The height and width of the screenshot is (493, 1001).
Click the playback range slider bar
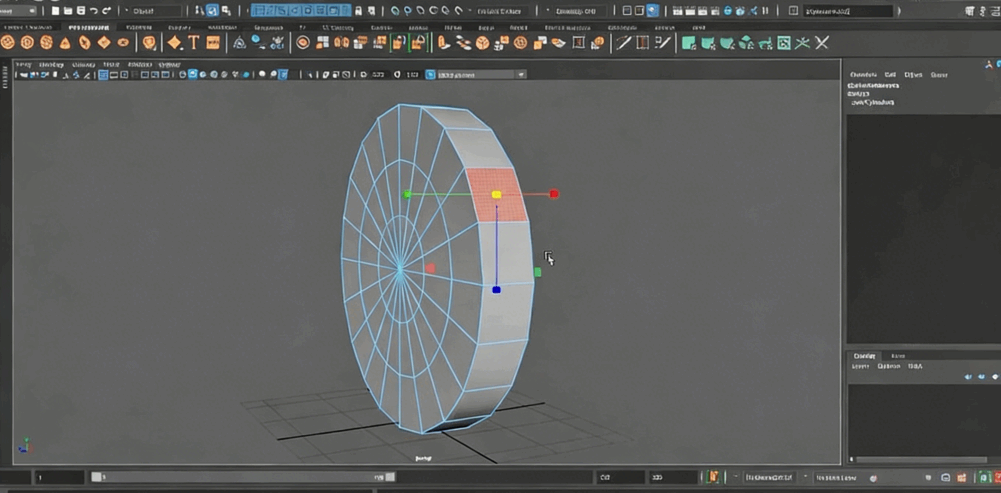(240, 478)
